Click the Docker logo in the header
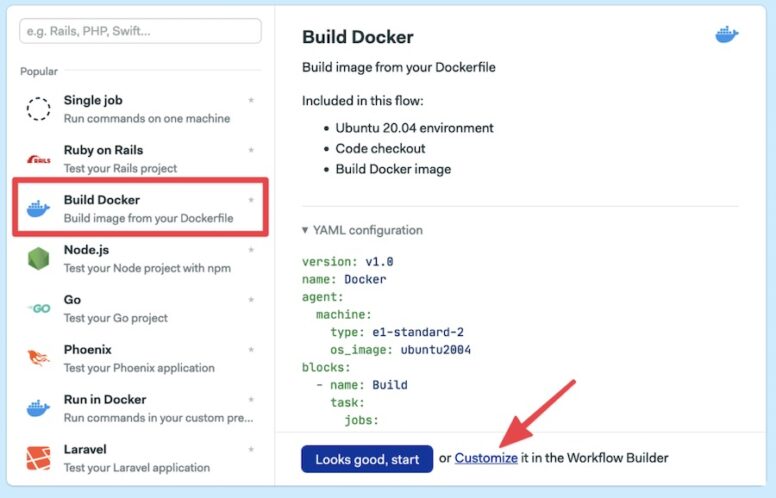Image resolution: width=776 pixels, height=498 pixels. click(x=726, y=35)
